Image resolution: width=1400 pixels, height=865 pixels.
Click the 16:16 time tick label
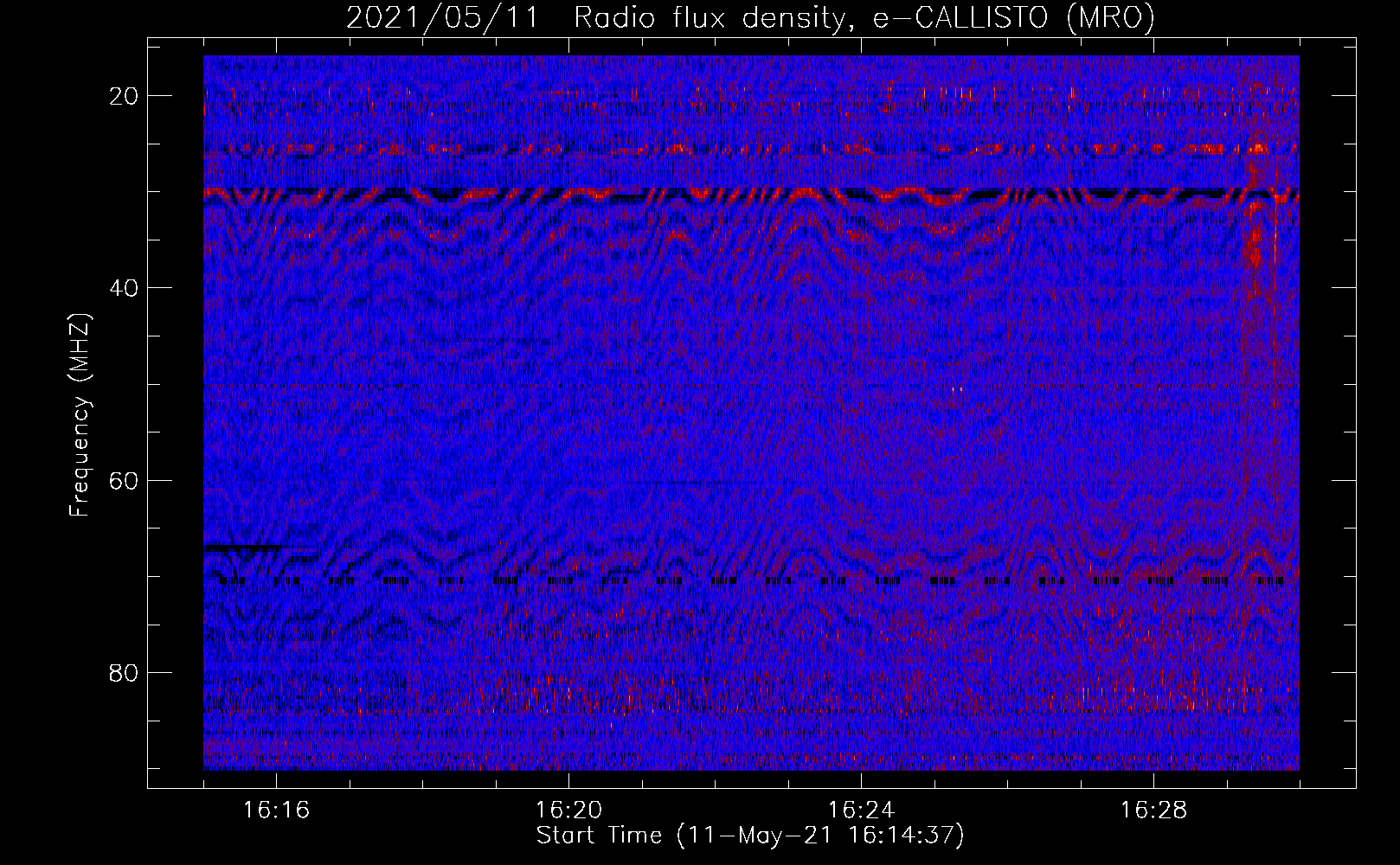pos(277,810)
